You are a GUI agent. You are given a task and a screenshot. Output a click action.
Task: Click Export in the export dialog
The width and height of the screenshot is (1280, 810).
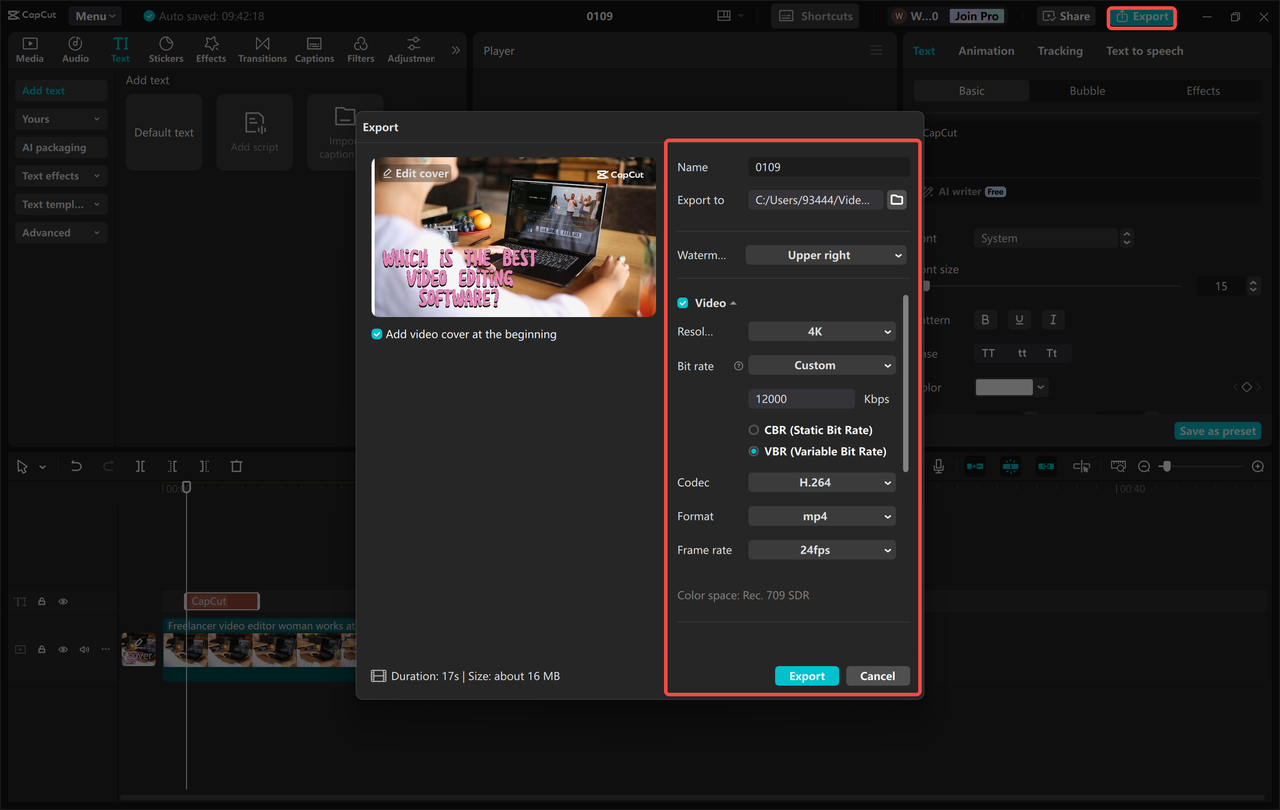[x=806, y=675]
